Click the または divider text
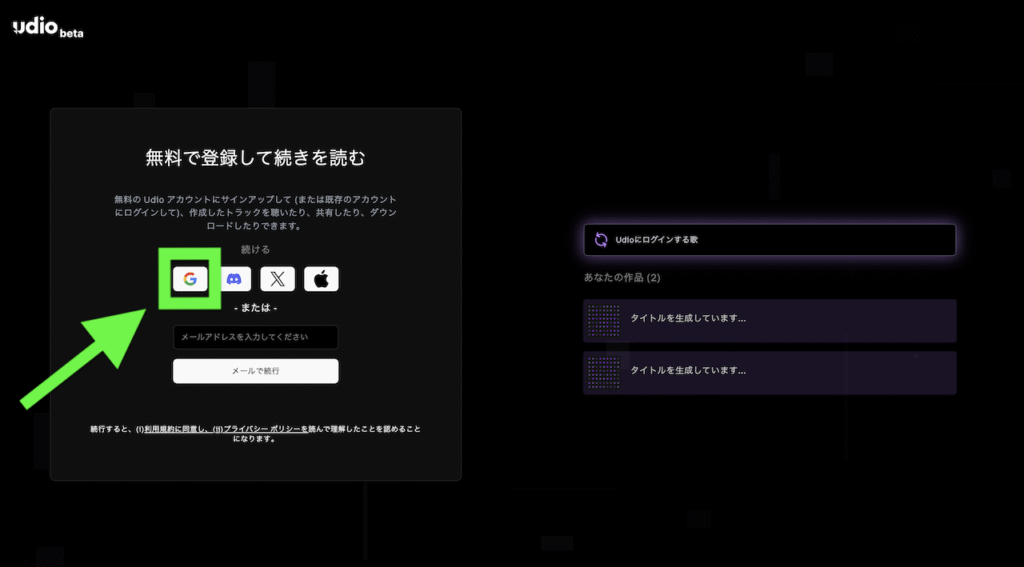The height and width of the screenshot is (567, 1024). [x=255, y=308]
